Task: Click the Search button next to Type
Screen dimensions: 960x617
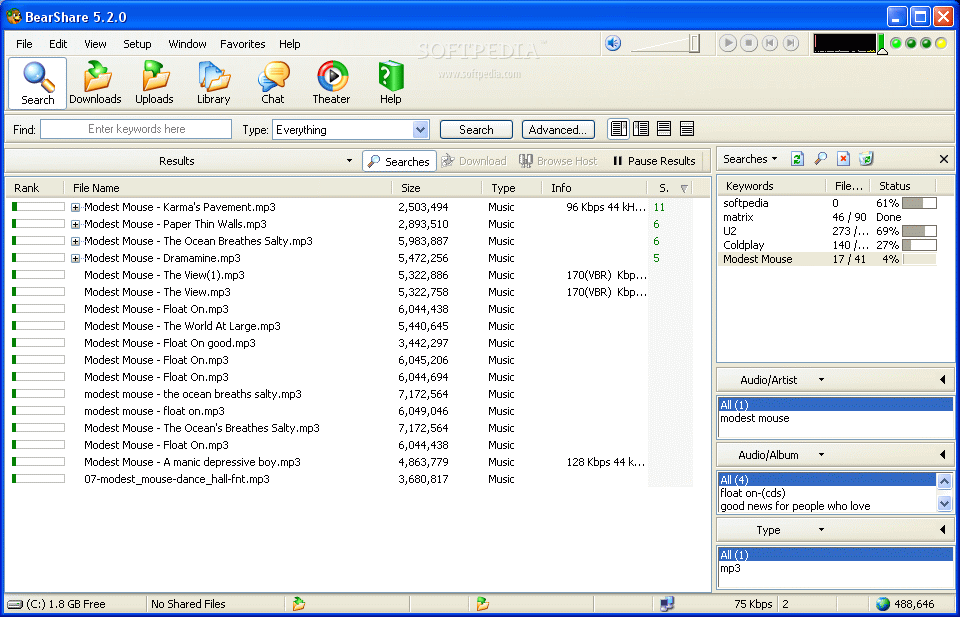Action: pyautogui.click(x=476, y=130)
